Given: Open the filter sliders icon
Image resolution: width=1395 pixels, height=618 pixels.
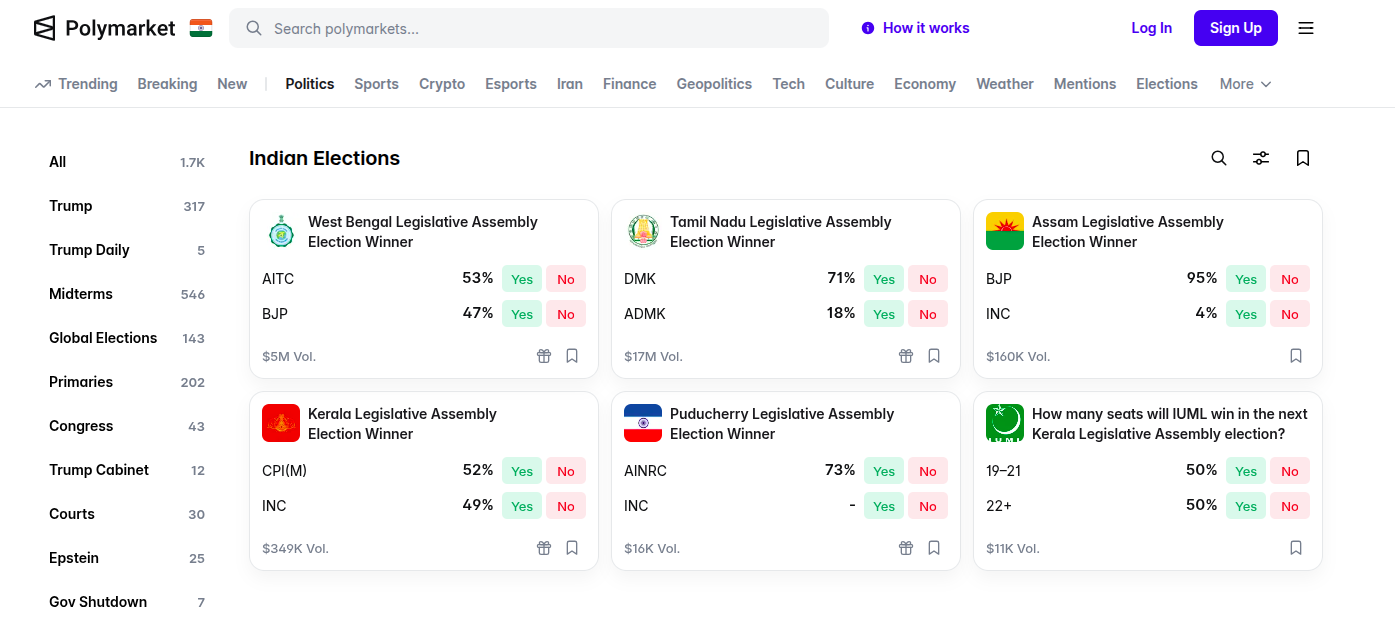Looking at the screenshot, I should pyautogui.click(x=1261, y=158).
